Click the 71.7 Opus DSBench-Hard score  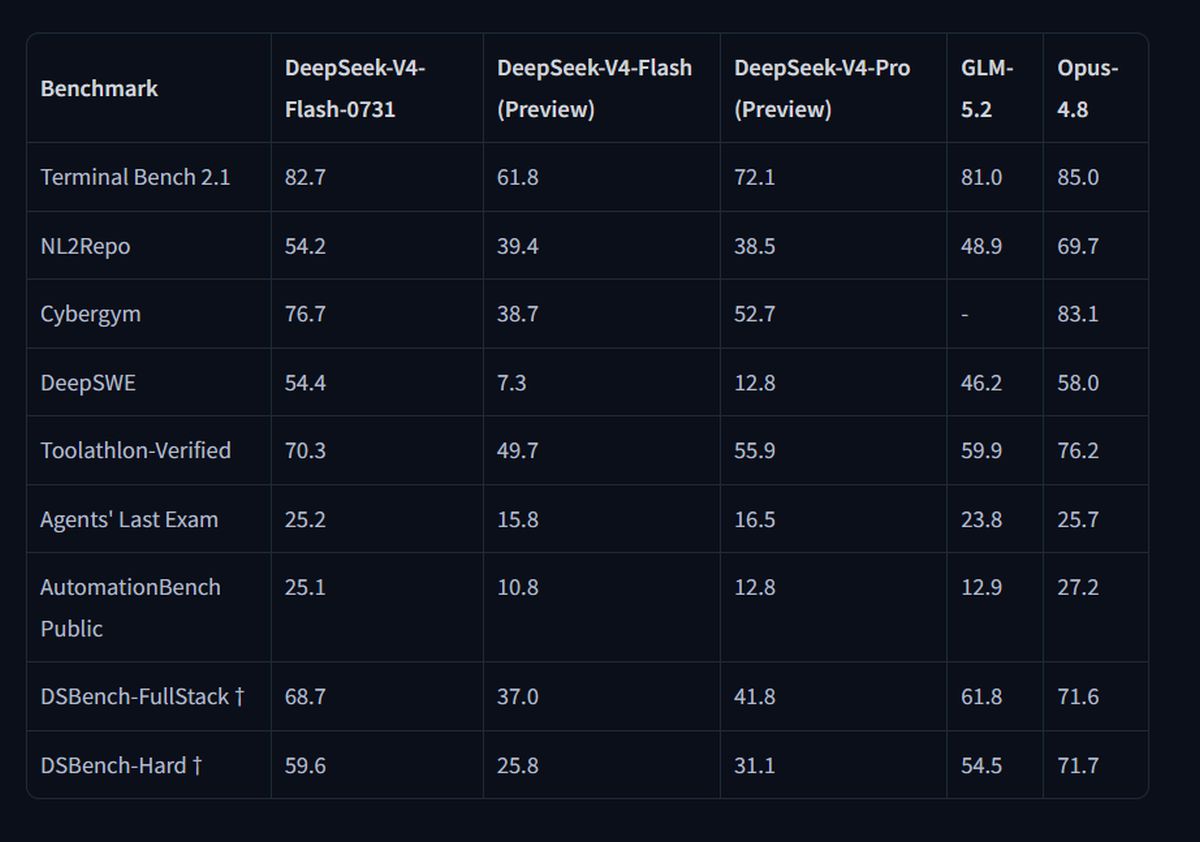pos(1078,766)
